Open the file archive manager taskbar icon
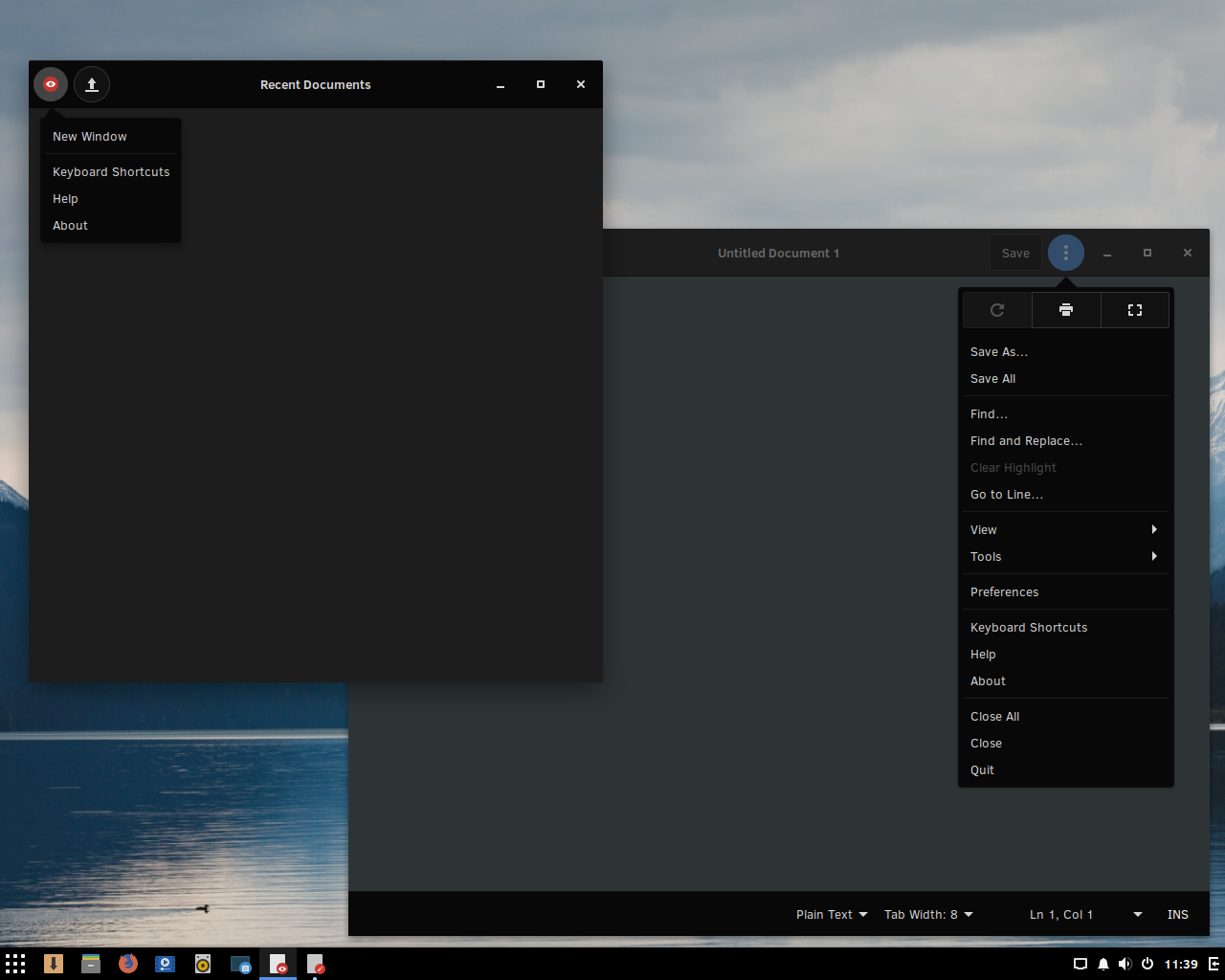 tap(91, 964)
